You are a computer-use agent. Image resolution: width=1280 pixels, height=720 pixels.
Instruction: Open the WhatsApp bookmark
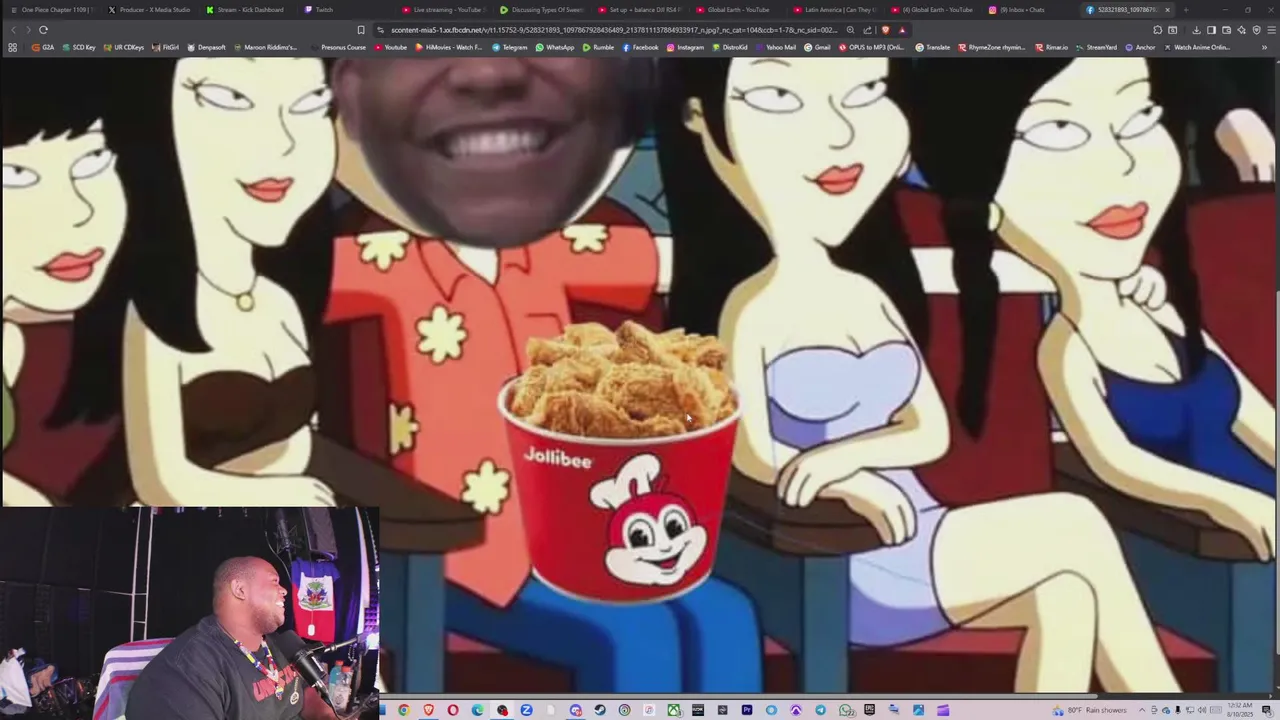coord(555,47)
